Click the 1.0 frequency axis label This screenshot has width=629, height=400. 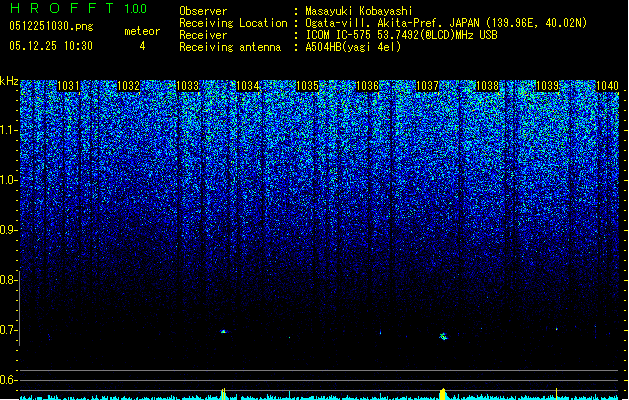pos(8,180)
